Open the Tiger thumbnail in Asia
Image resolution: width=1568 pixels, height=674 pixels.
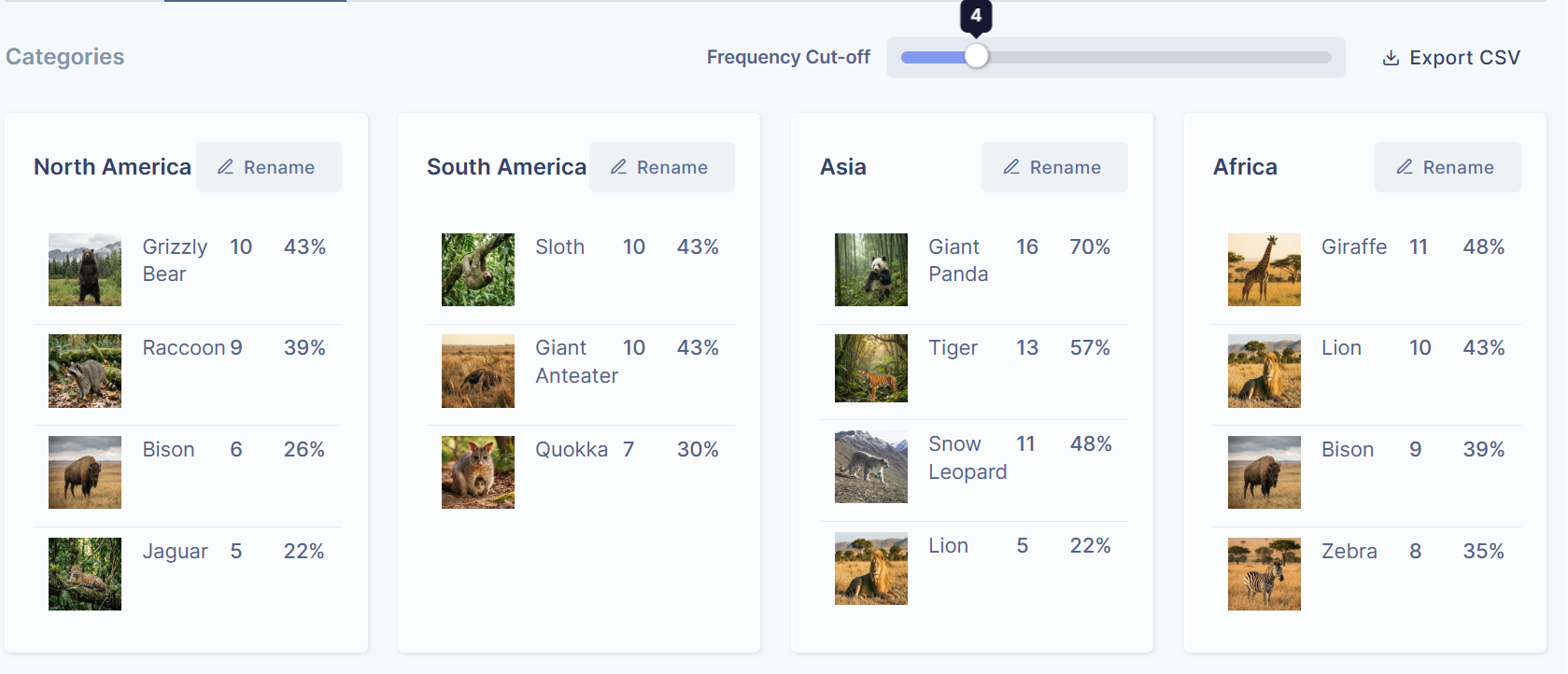pos(870,368)
